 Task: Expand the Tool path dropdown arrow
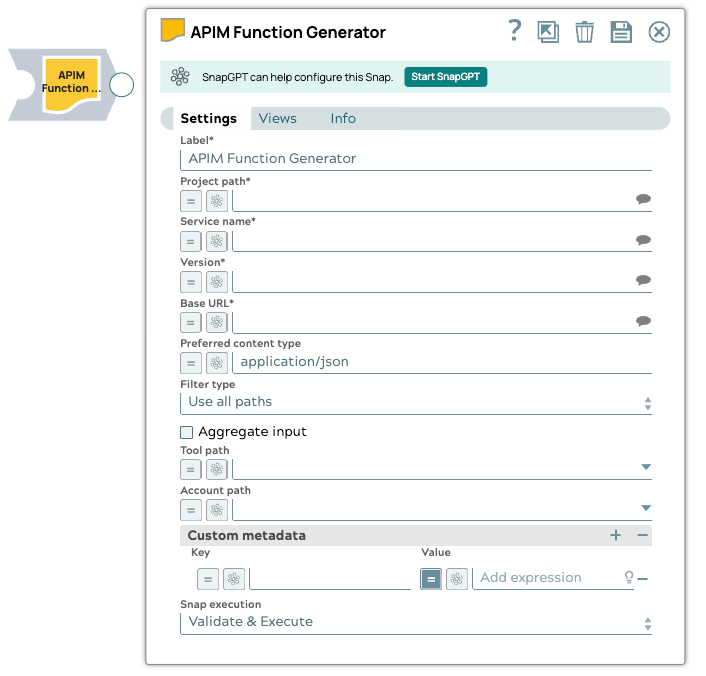(646, 468)
